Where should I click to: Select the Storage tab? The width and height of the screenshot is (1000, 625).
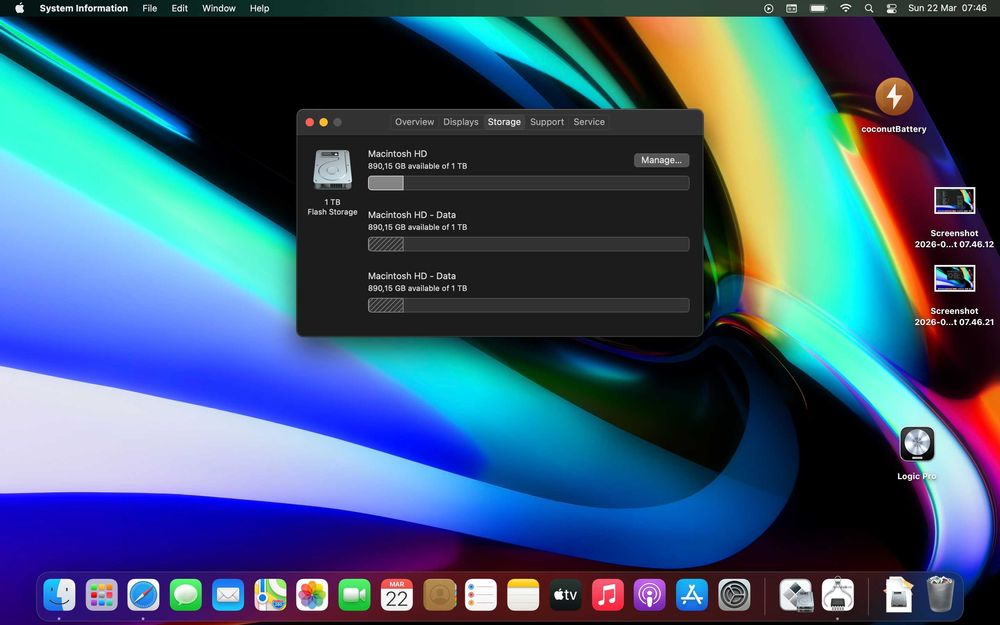click(x=504, y=122)
